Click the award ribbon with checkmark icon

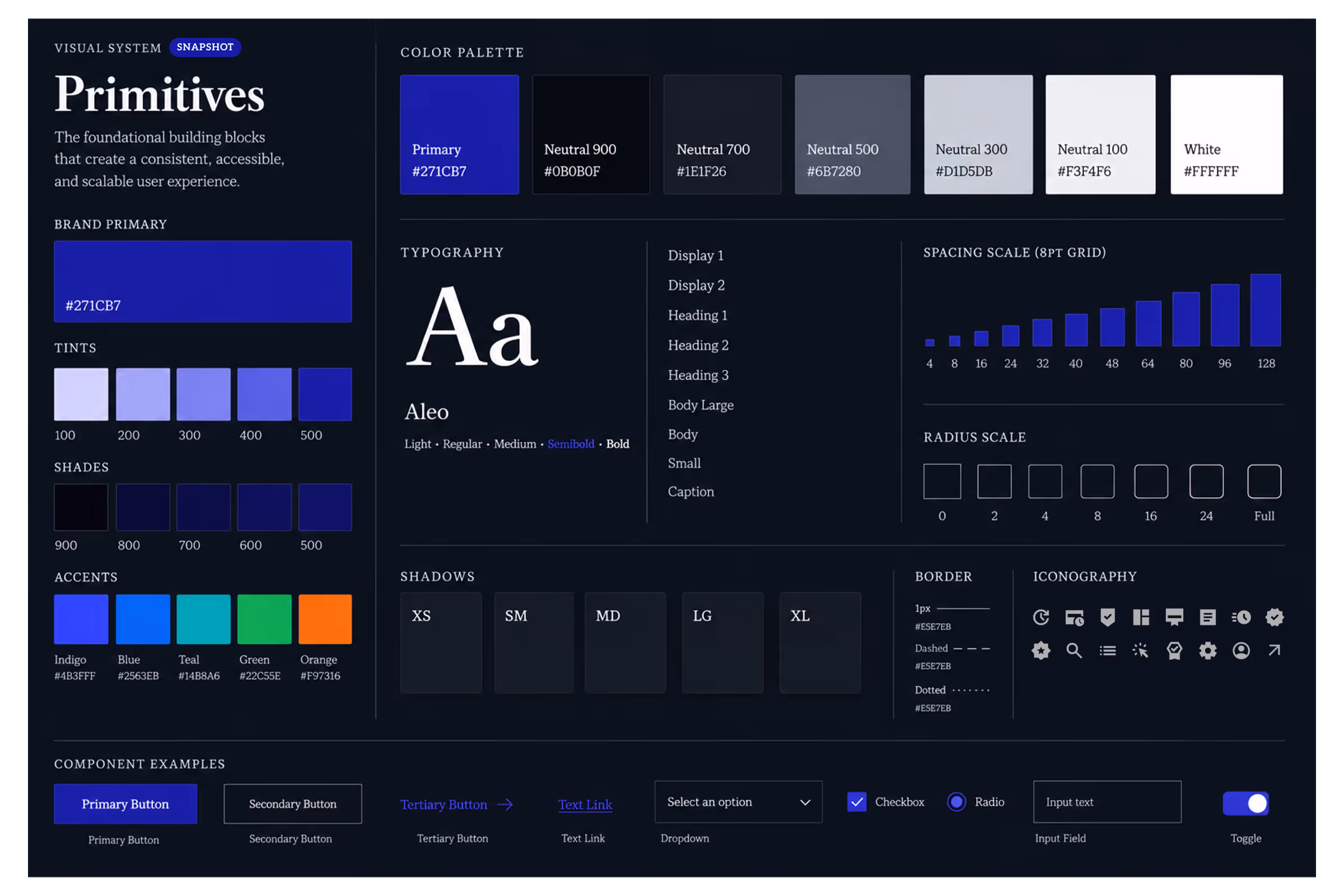pos(1174,650)
